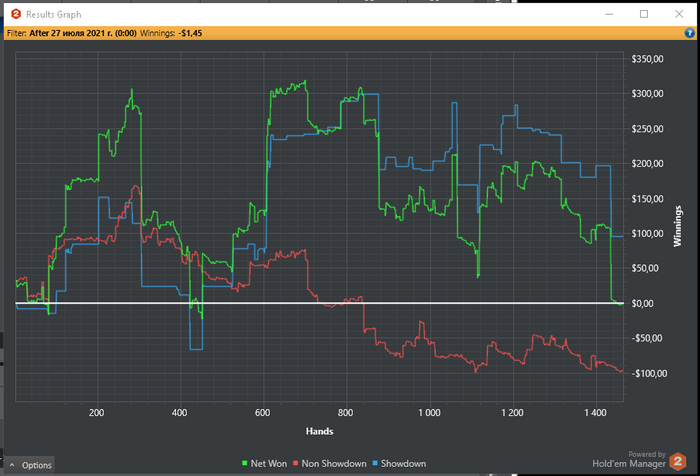Click the $100,00 axis label
700x476 pixels.
(647, 234)
